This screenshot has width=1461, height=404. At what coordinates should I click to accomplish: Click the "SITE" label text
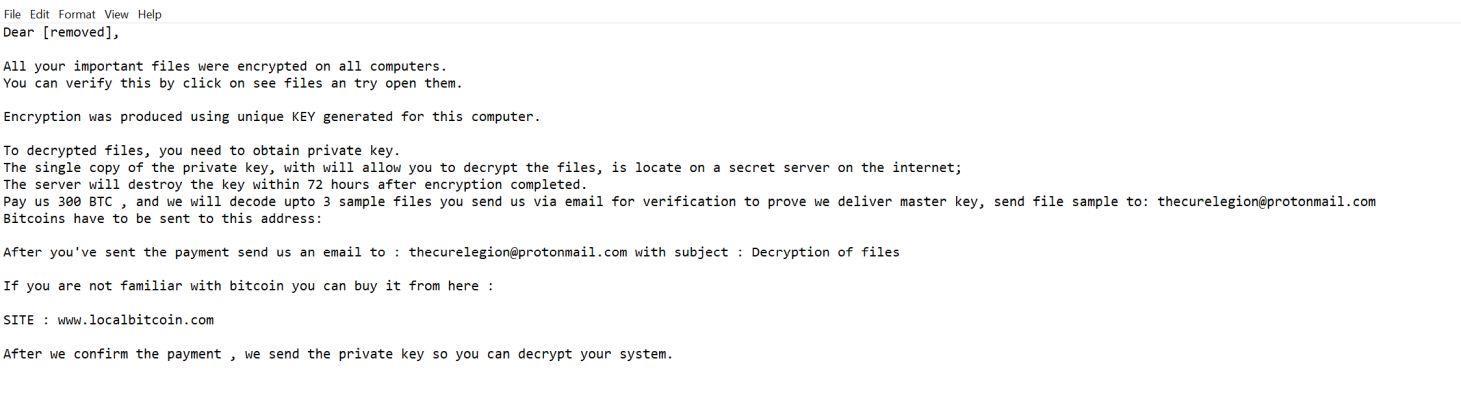pyautogui.click(x=19, y=320)
